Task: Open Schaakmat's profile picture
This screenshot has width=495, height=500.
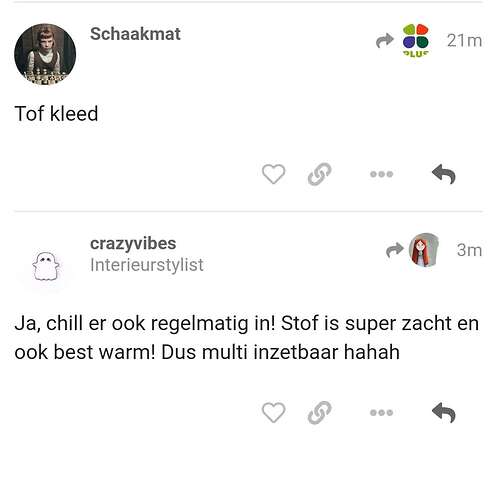Action: click(x=45, y=54)
